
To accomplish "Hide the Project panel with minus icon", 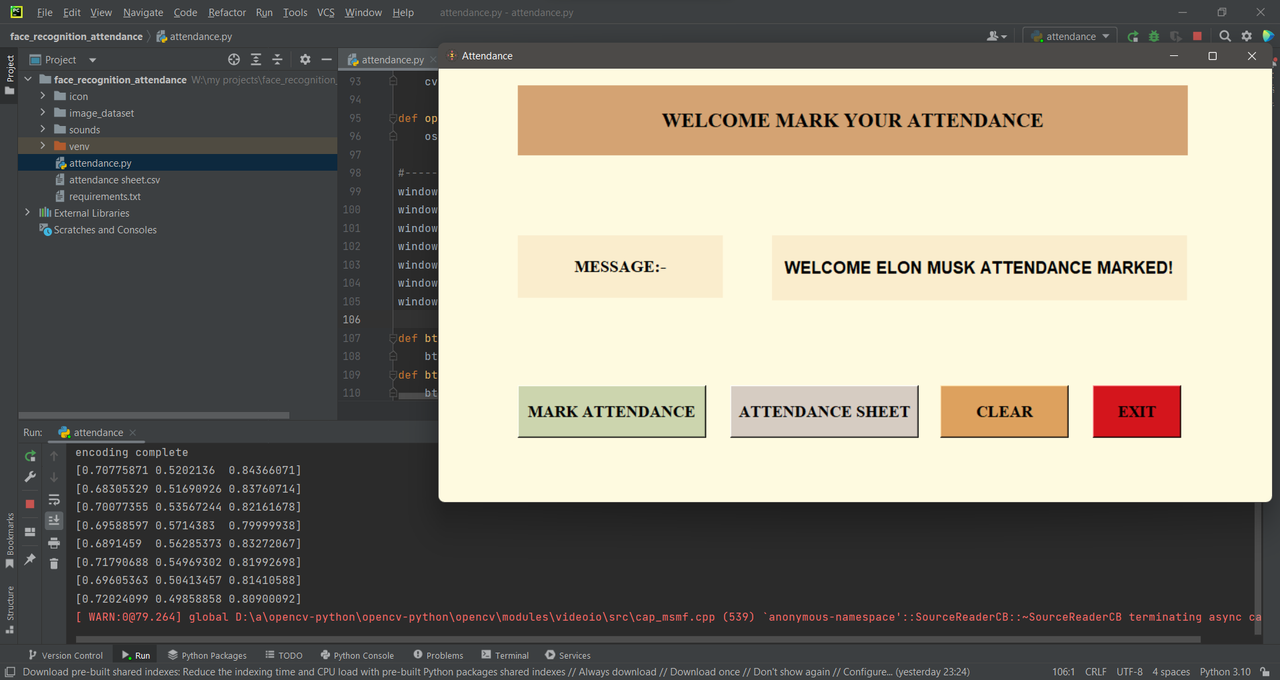I will [x=326, y=60].
